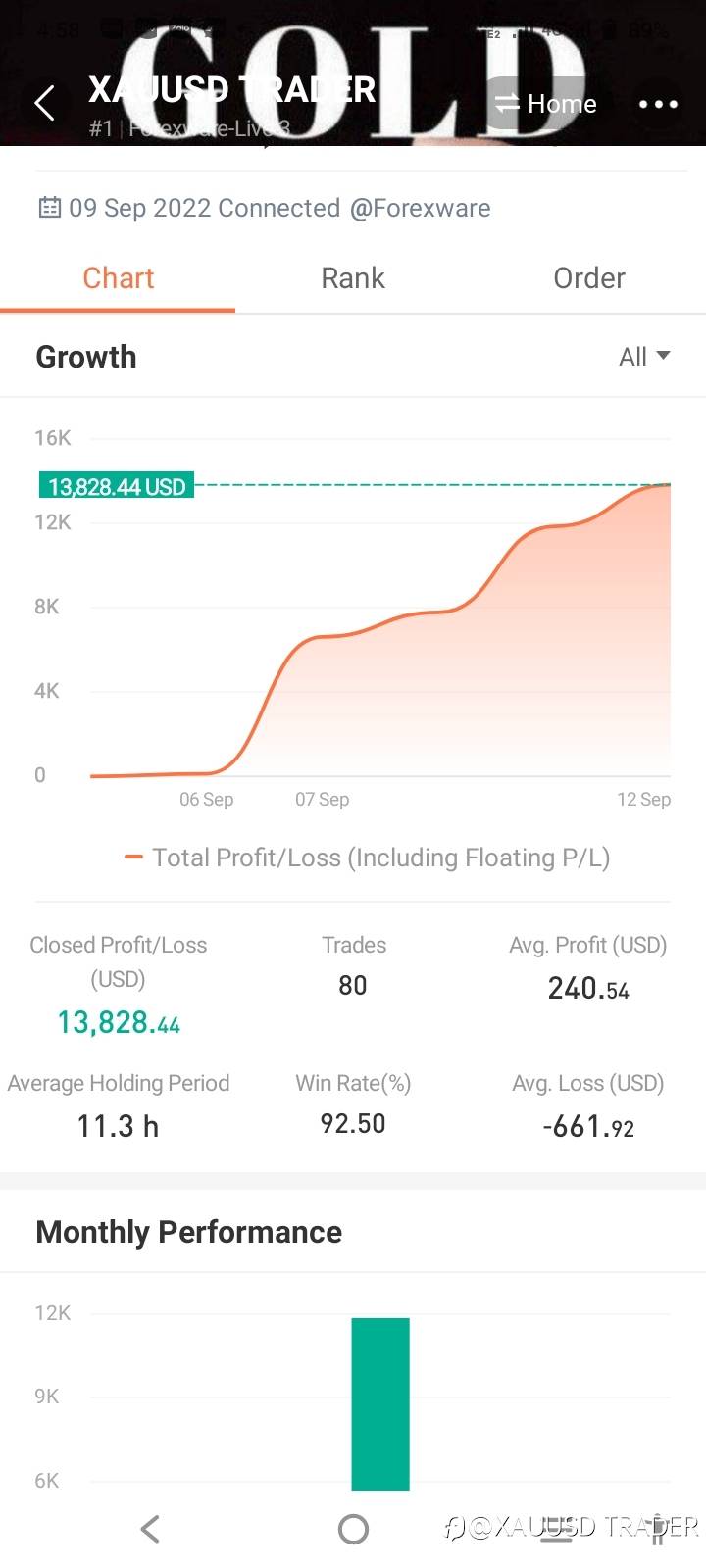Viewport: 706px width, 1568px height.
Task: Tap the Monthly Performance section heading
Action: 188,1232
